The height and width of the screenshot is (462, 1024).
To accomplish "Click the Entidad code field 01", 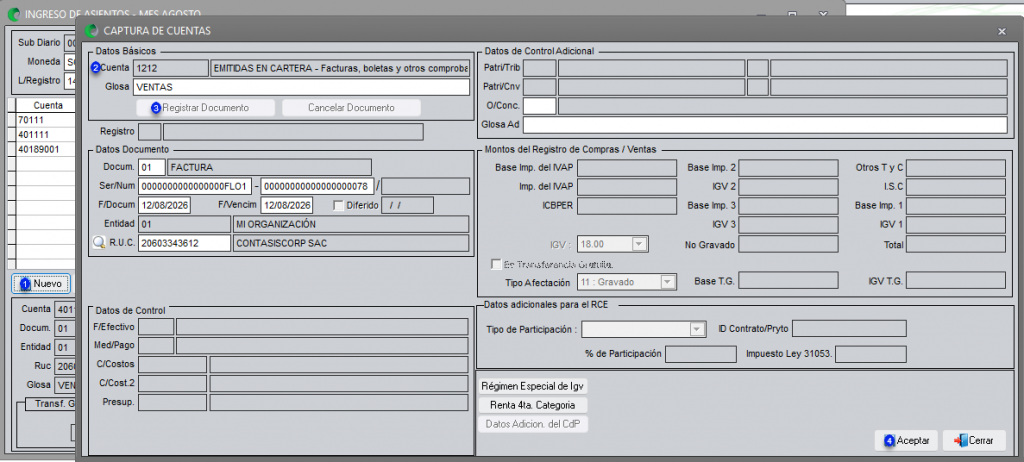I will 184,224.
